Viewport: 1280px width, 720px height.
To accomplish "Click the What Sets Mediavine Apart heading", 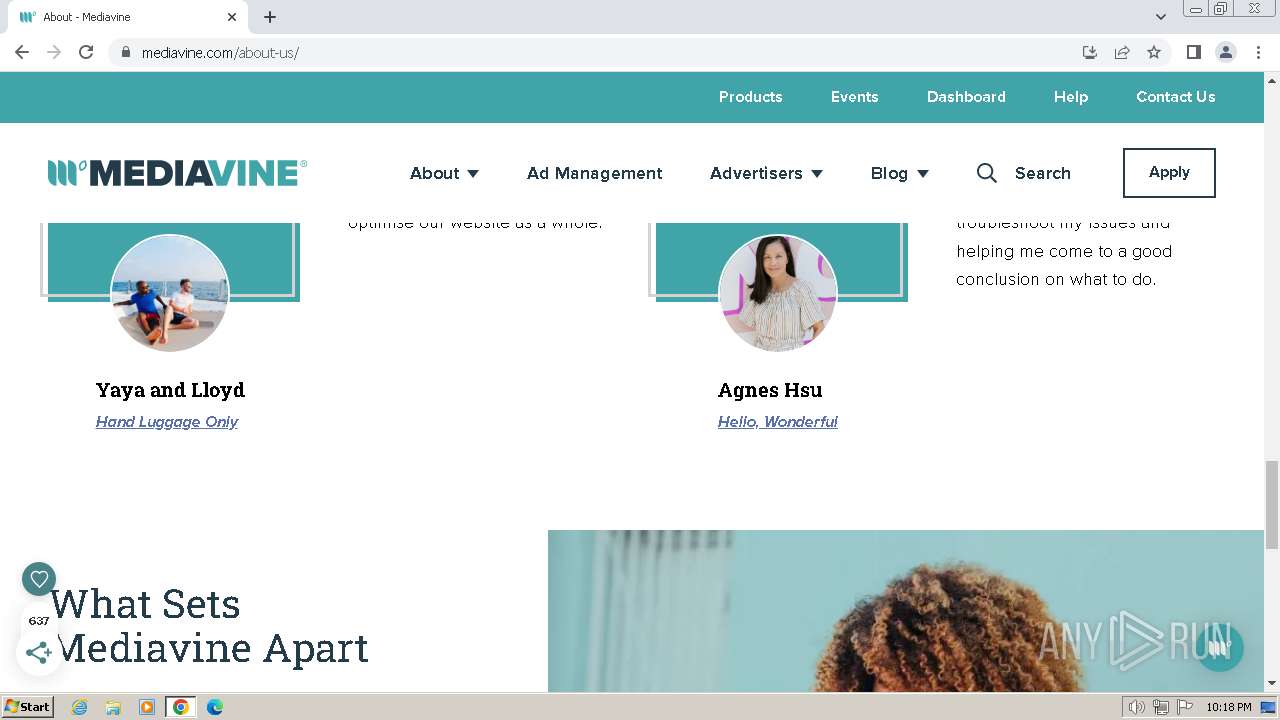I will click(x=210, y=626).
